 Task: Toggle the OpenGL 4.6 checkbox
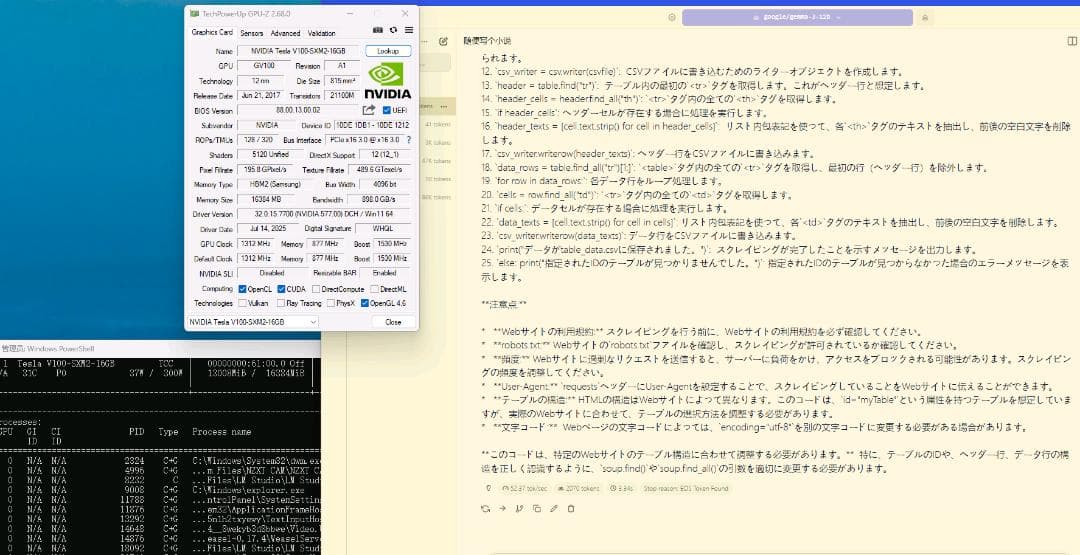tap(364, 303)
